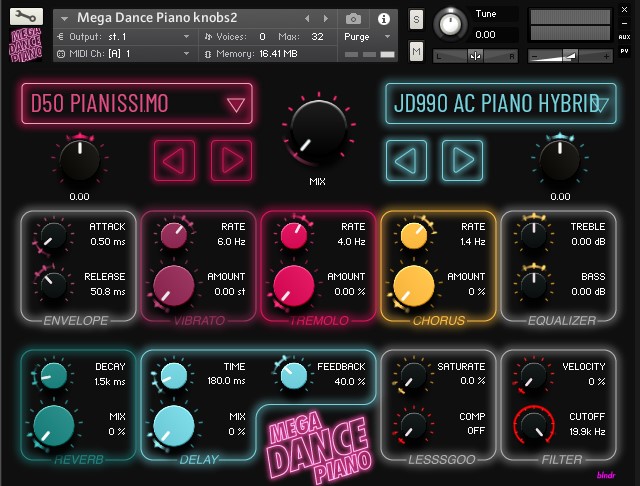Click the Tremolo RATE knob
The image size is (640, 486).
click(294, 235)
